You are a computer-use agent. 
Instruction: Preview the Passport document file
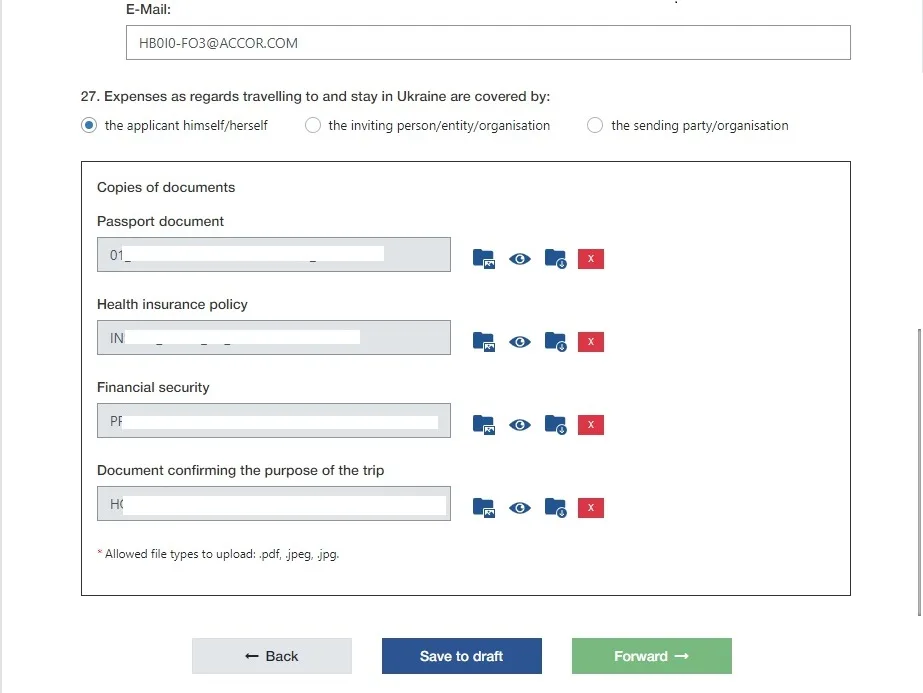pyautogui.click(x=519, y=259)
